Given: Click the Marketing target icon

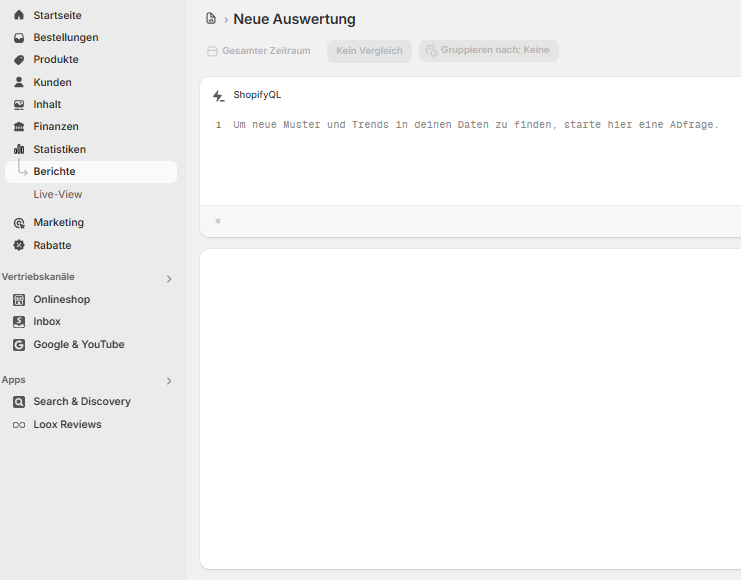Looking at the screenshot, I should coord(19,223).
